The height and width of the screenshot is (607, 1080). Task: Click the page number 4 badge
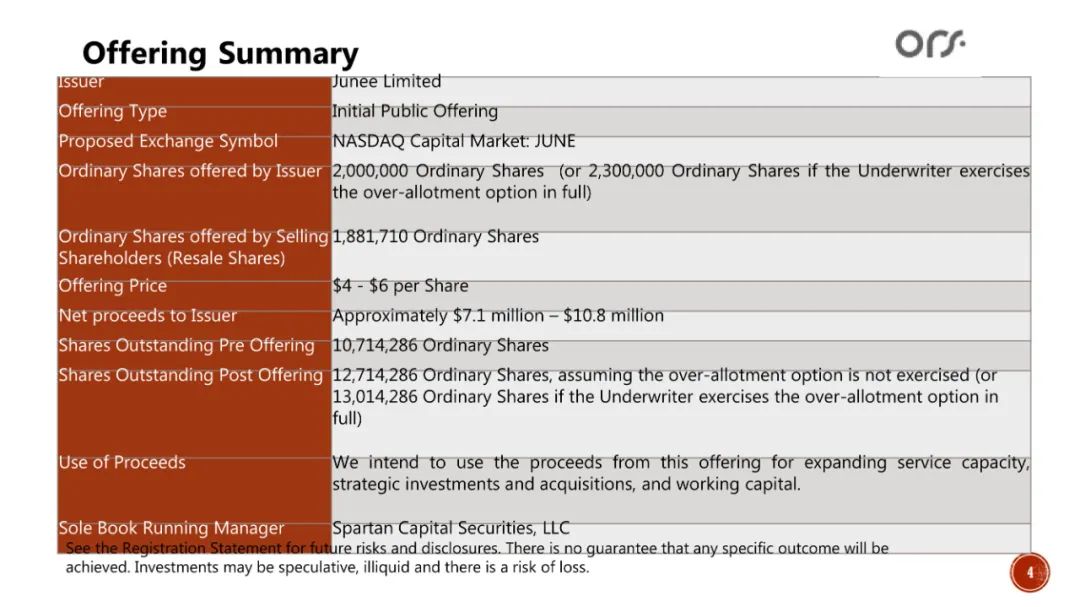1030,573
